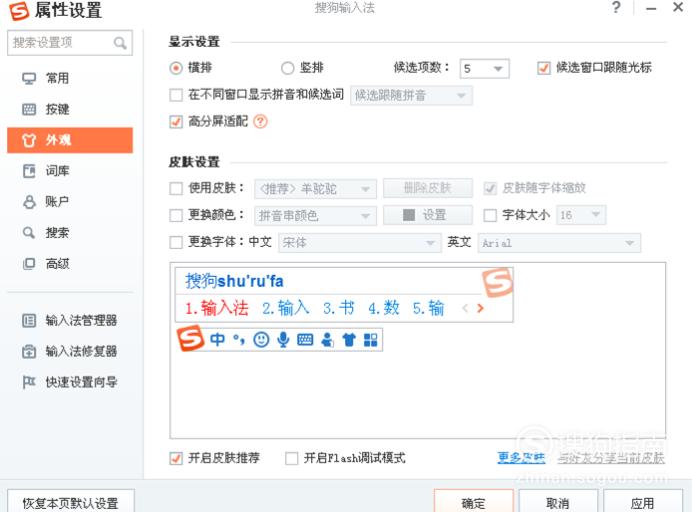The width and height of the screenshot is (692, 512).
Task: Open the 拼音串颜色 dropdown
Action: coord(315,216)
